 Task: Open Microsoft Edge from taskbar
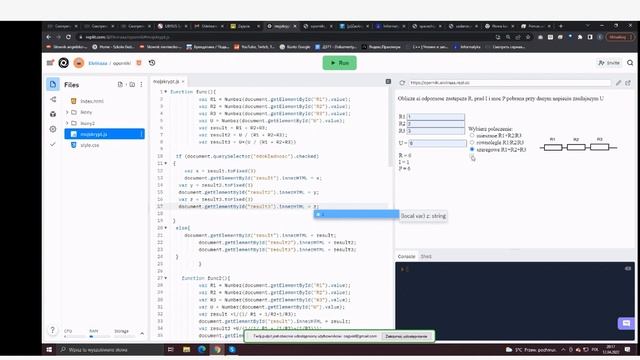point(202,349)
